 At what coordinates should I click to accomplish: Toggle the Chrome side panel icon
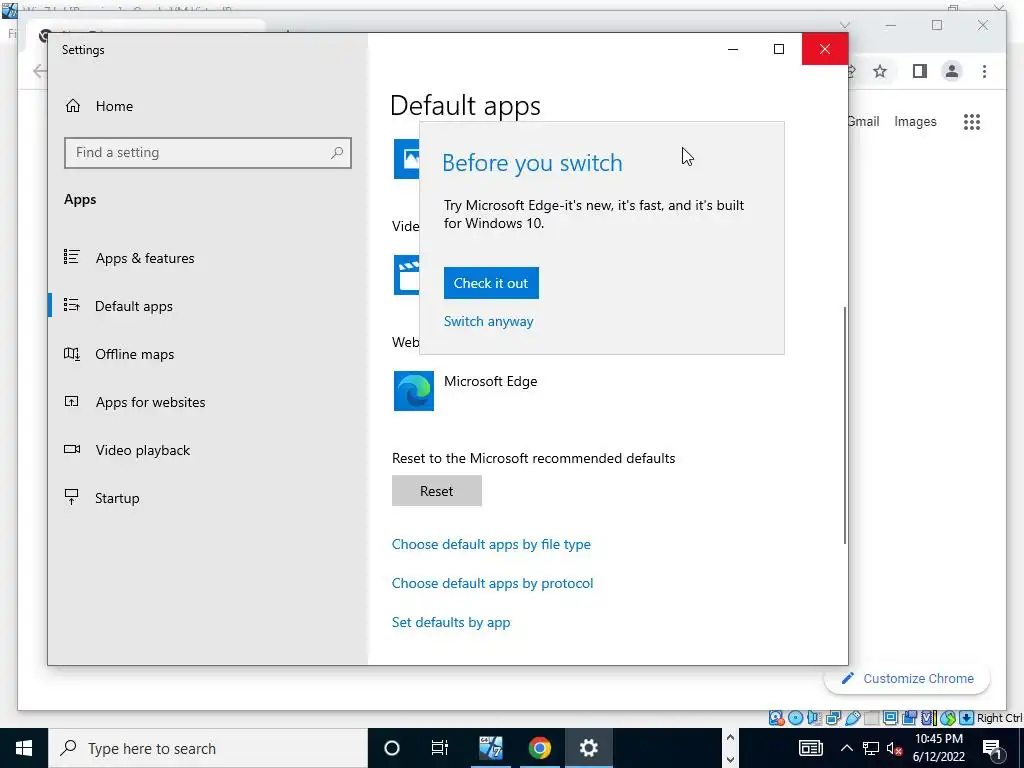coord(920,71)
